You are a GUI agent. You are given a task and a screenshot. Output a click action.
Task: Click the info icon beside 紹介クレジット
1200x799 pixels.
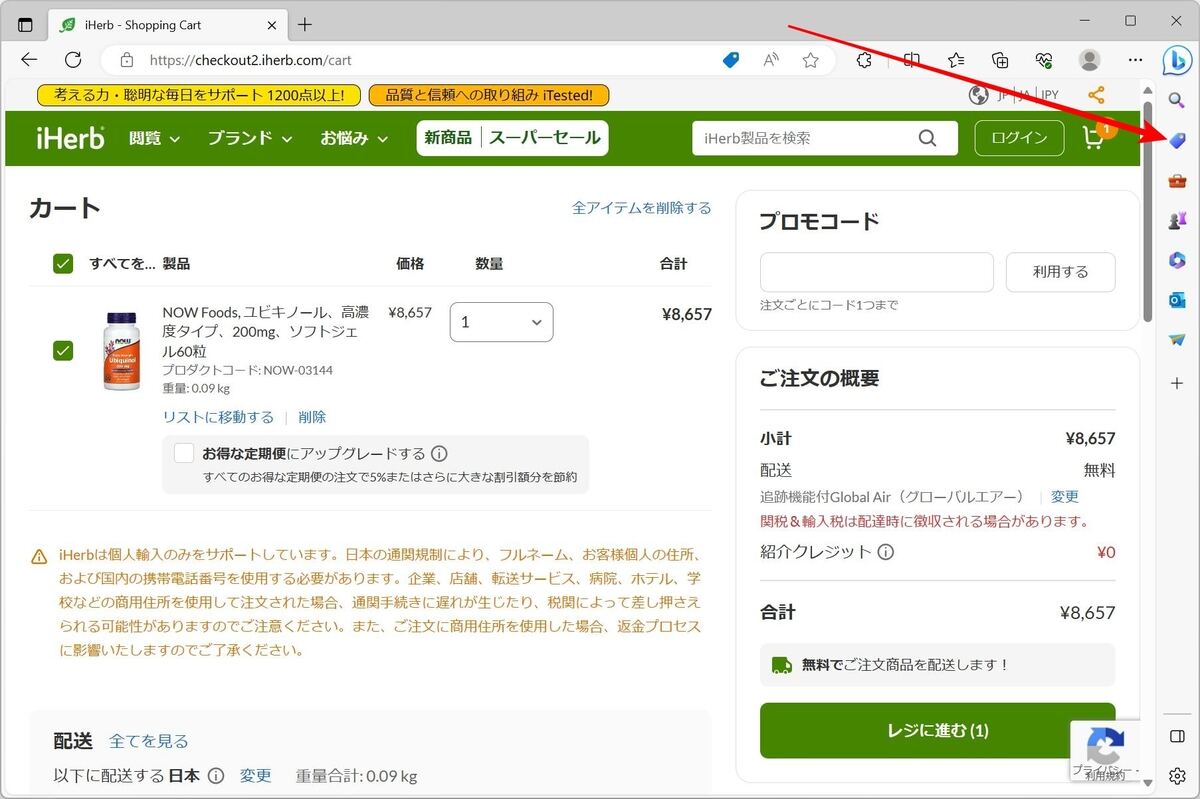tap(885, 552)
